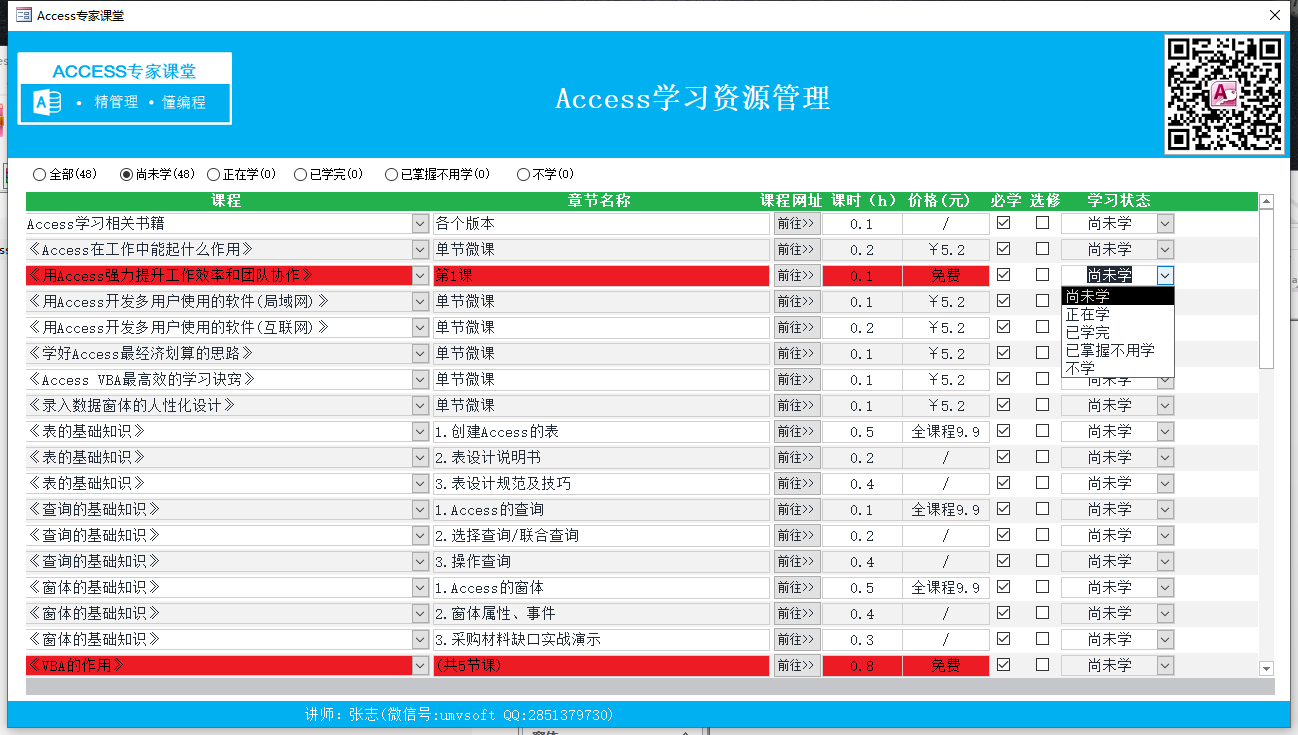The height and width of the screenshot is (735, 1298).
Task: Click 前往>> button for 各个版本 row
Action: (x=797, y=224)
